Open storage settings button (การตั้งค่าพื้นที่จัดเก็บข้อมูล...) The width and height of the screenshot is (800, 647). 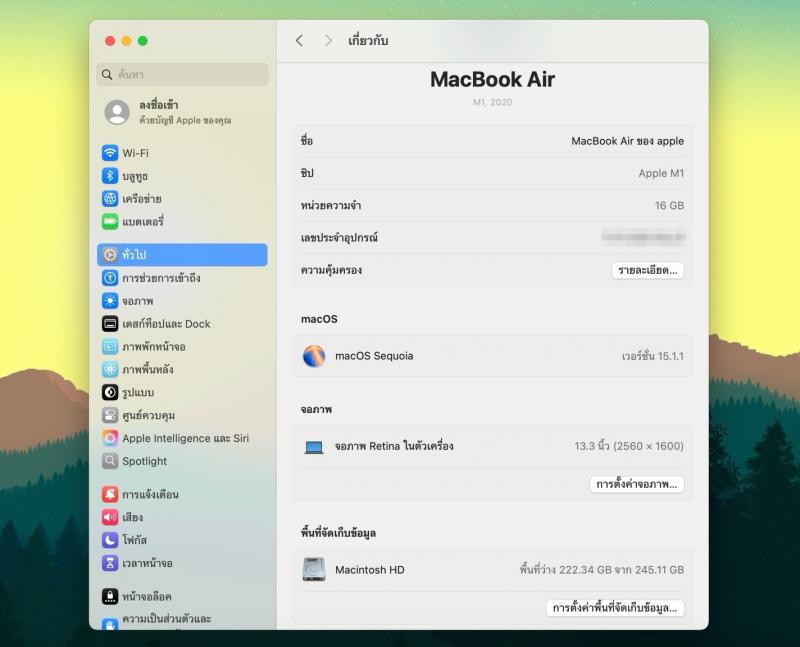(x=615, y=608)
